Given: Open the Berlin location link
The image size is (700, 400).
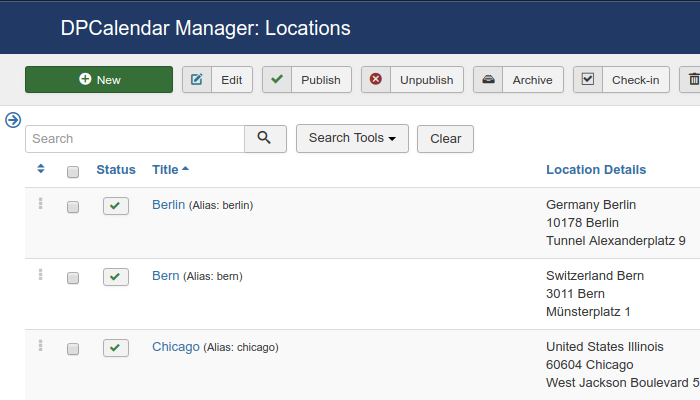Looking at the screenshot, I should [168, 204].
